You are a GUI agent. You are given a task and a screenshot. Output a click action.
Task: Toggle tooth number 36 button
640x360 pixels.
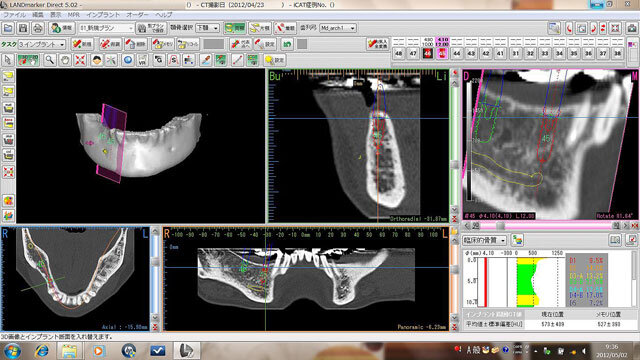(x=588, y=53)
